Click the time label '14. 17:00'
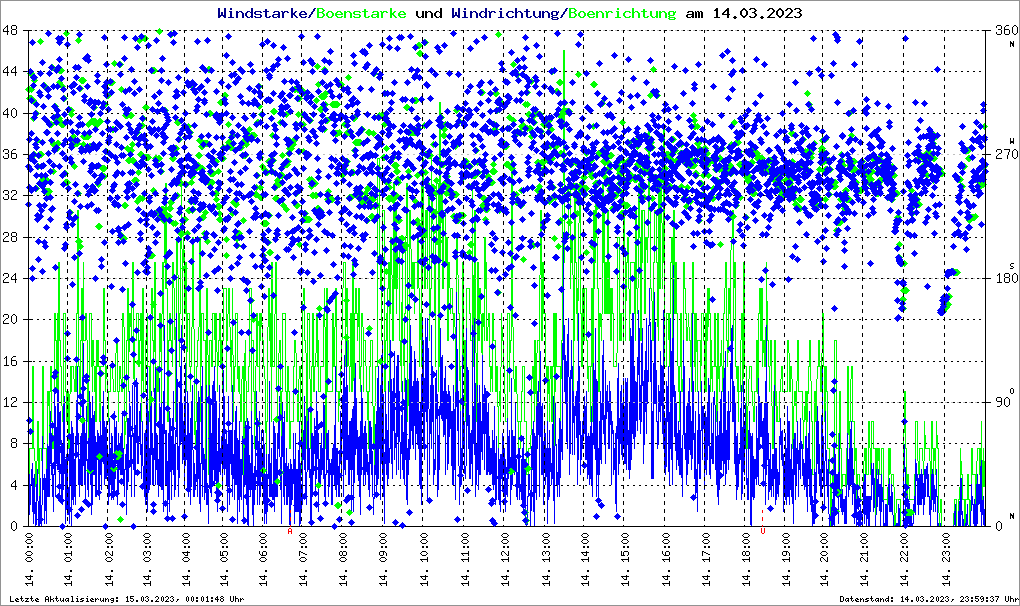The width and height of the screenshot is (1020, 606). coord(706,559)
